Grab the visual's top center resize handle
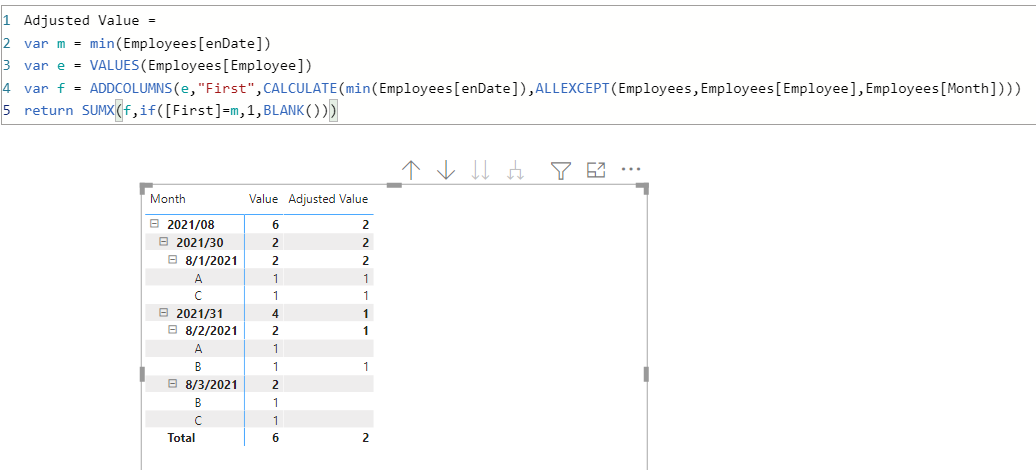Screen dimensions: 1036x470 click(x=394, y=185)
